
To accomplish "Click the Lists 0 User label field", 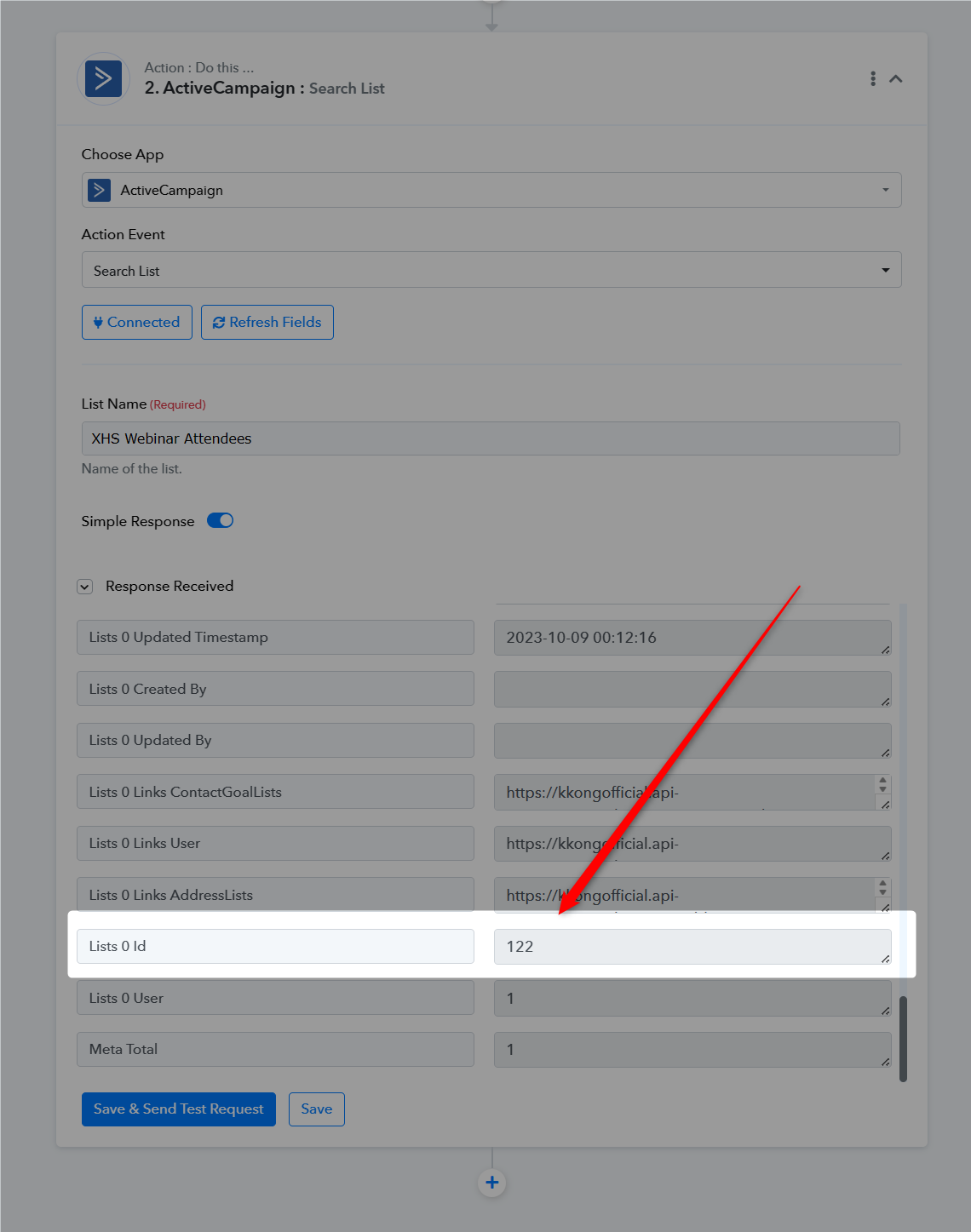I will (275, 998).
